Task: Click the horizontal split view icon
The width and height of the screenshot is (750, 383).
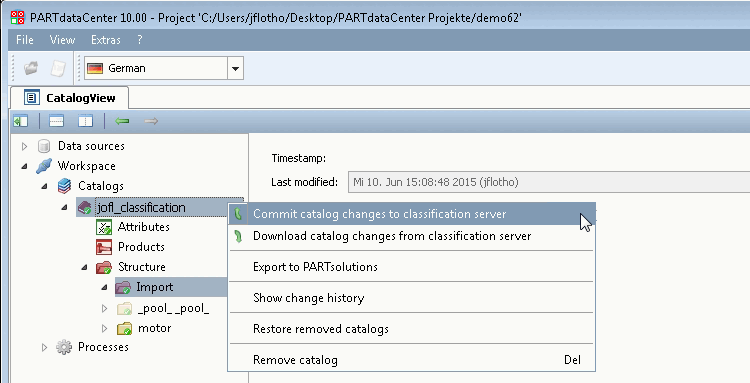Action: coord(56,121)
